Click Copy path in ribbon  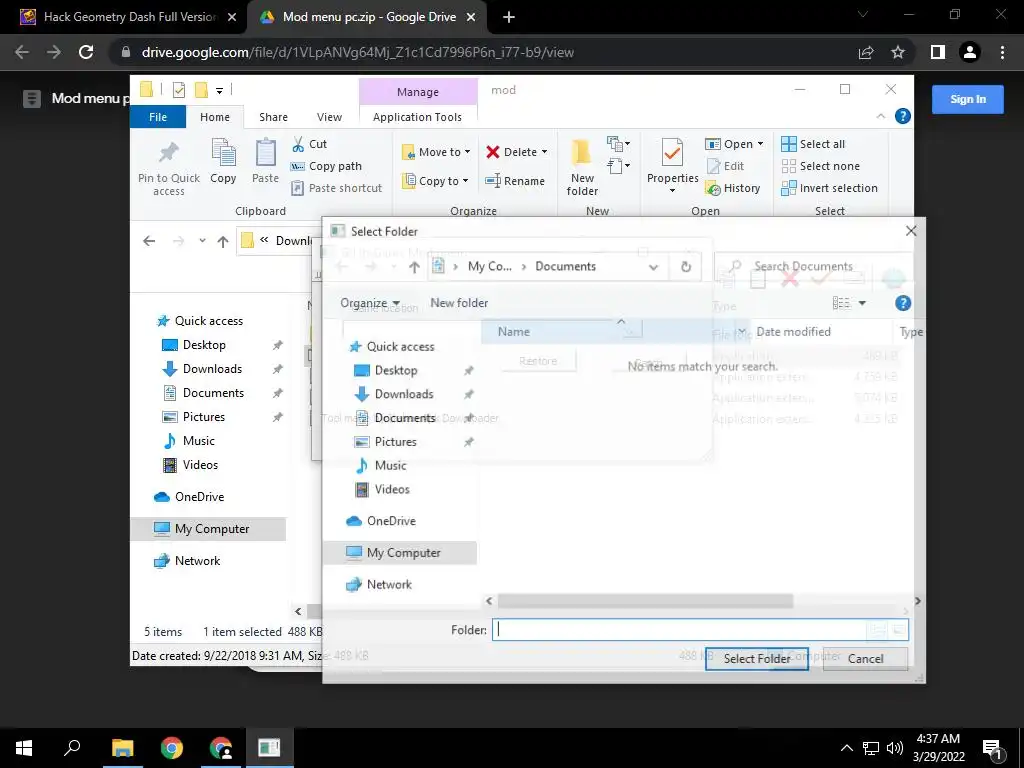point(327,166)
